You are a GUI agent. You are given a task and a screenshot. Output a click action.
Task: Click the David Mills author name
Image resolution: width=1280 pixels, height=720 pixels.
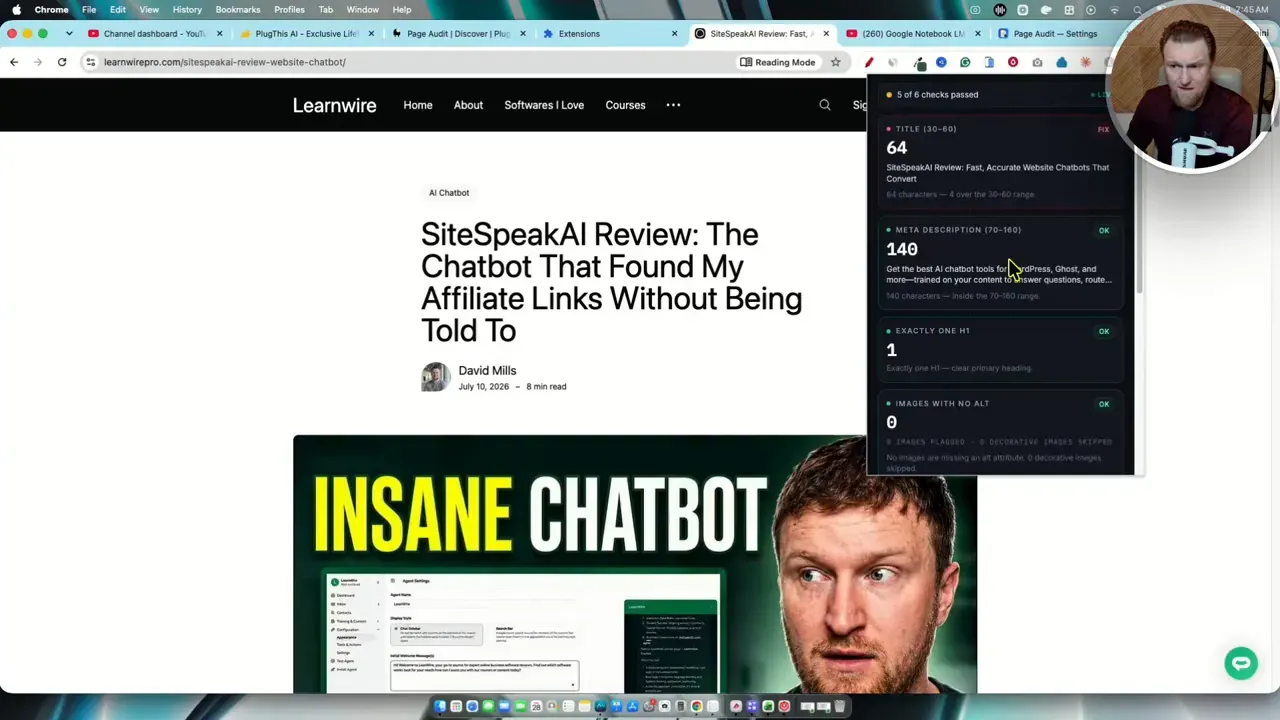point(487,371)
